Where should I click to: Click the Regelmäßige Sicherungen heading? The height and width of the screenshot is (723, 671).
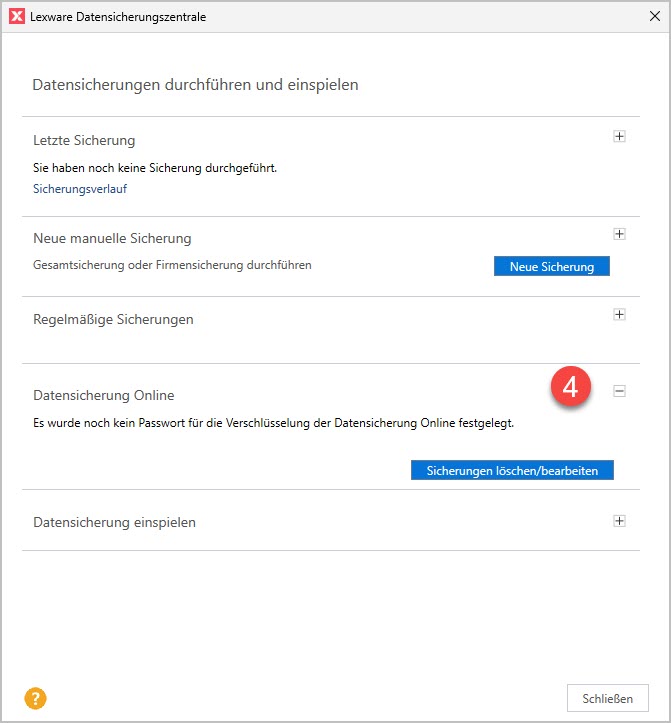(x=113, y=319)
